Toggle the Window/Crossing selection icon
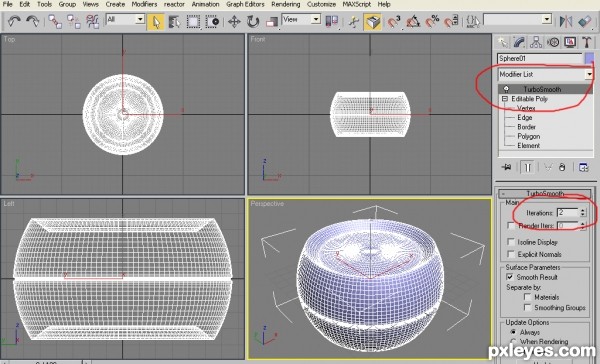The image size is (600, 364). 212,22
